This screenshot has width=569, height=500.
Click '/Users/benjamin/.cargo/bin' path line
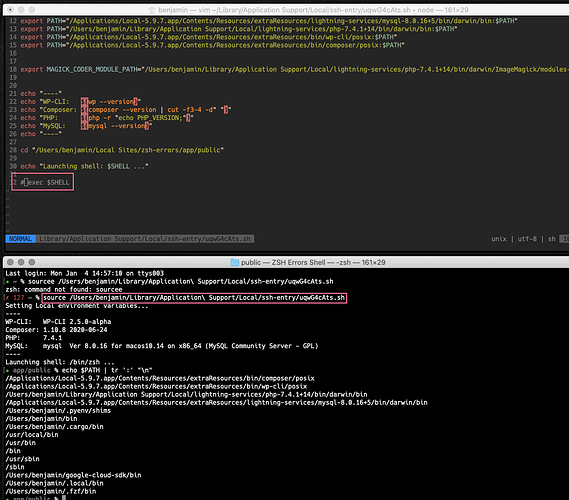54,427
